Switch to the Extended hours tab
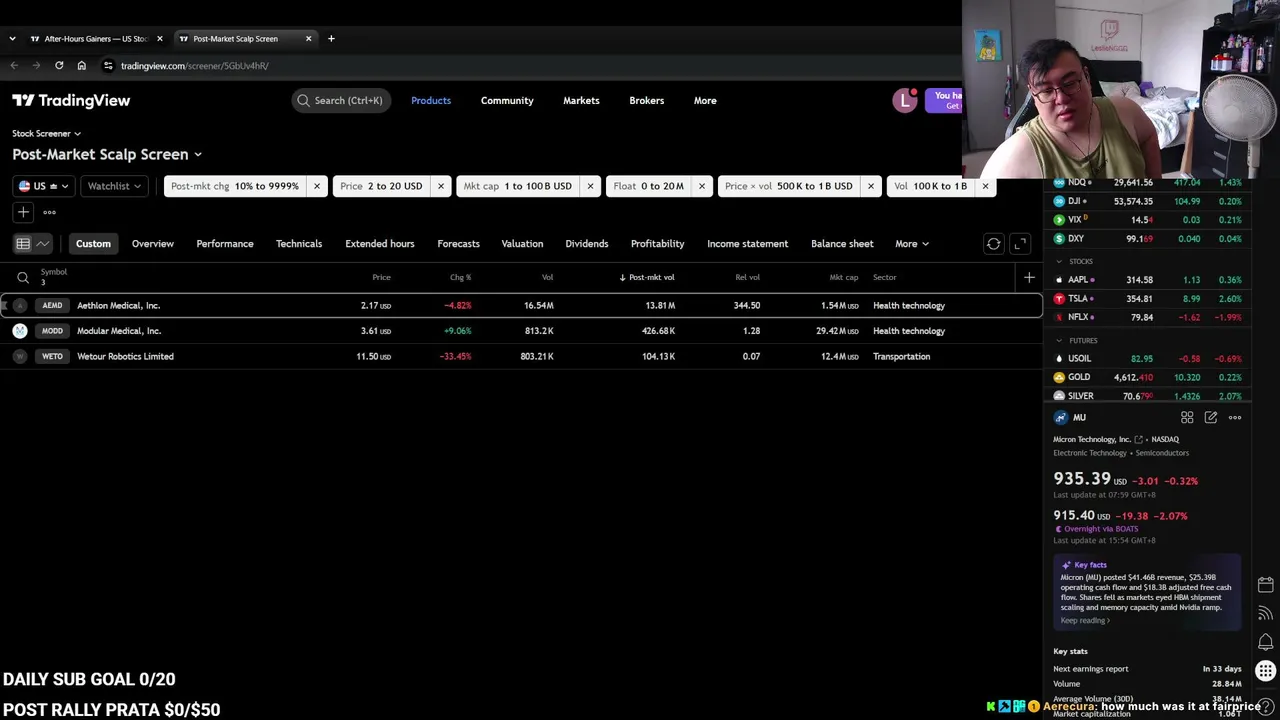The width and height of the screenshot is (1280, 720). [380, 244]
